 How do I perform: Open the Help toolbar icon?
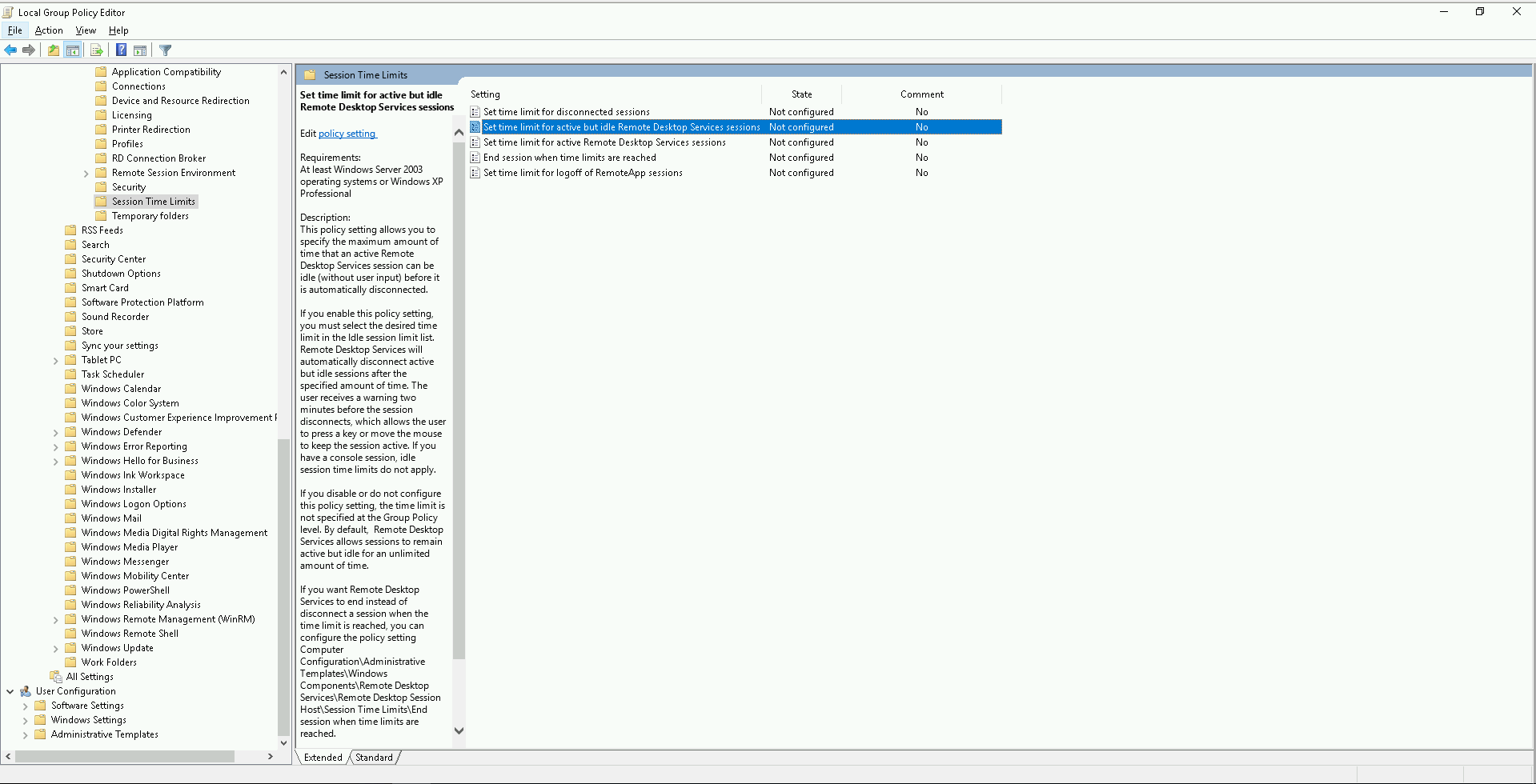tap(121, 50)
